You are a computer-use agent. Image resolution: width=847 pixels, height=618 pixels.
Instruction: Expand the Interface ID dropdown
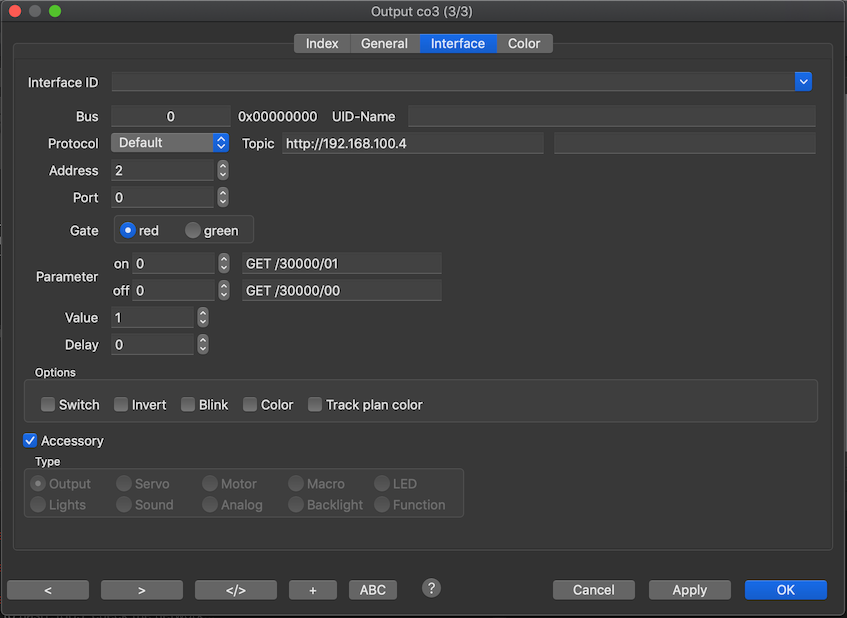coord(803,82)
